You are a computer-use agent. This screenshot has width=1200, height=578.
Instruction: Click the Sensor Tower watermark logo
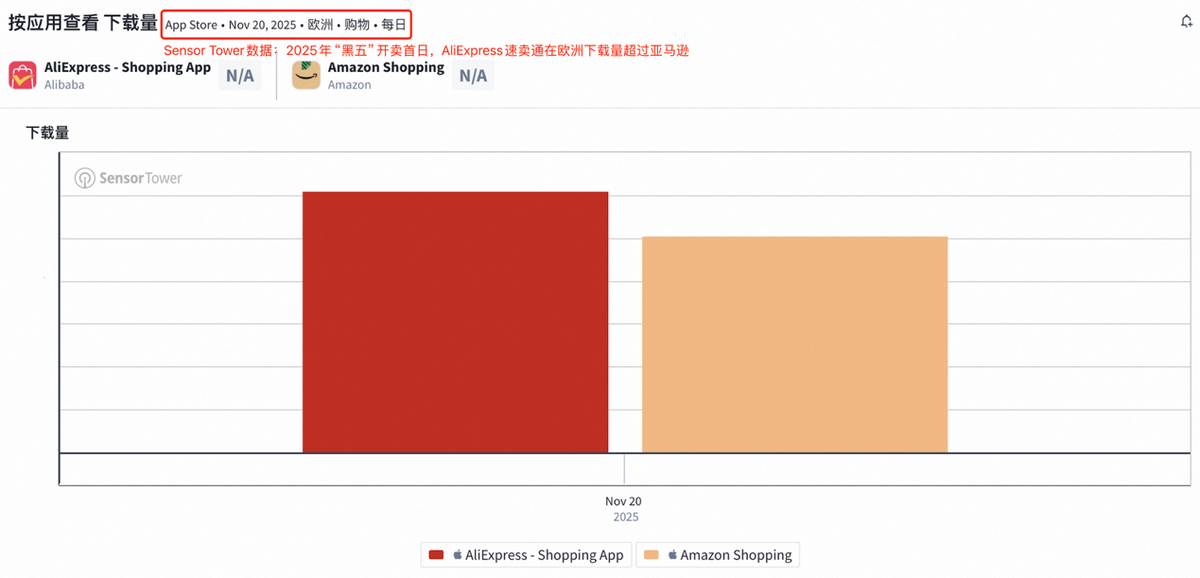pos(128,178)
